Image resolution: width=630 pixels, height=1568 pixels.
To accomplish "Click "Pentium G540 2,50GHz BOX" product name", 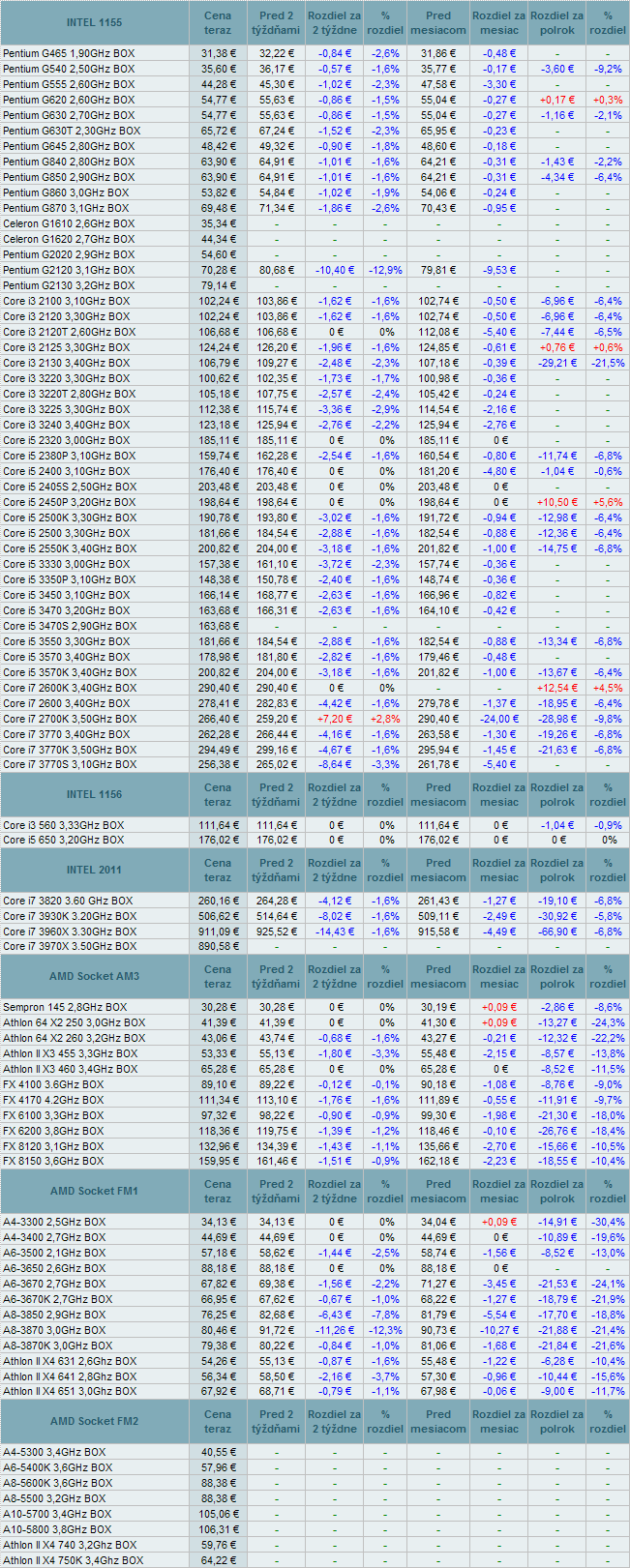I will point(69,69).
